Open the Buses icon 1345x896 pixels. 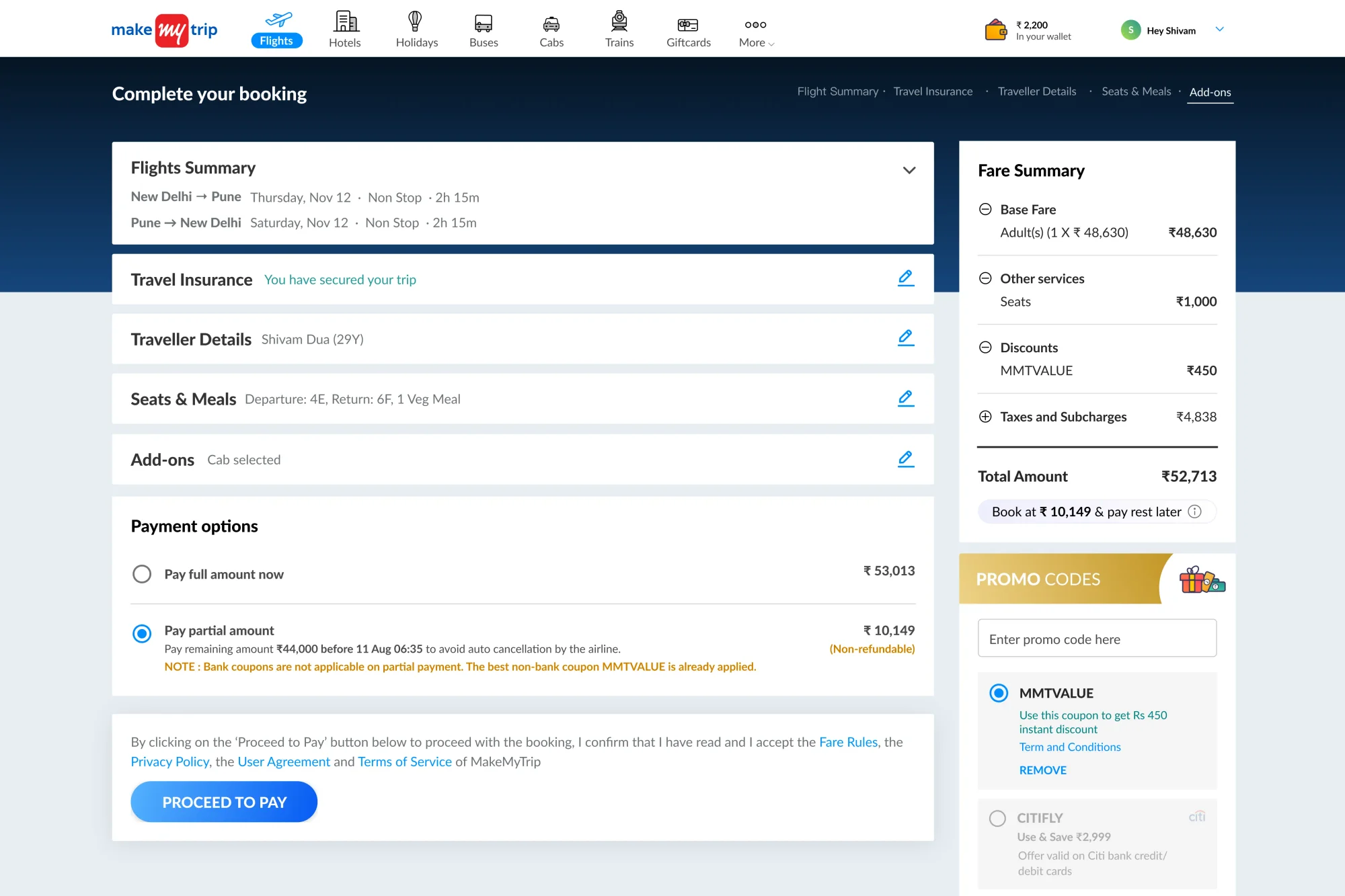click(483, 24)
